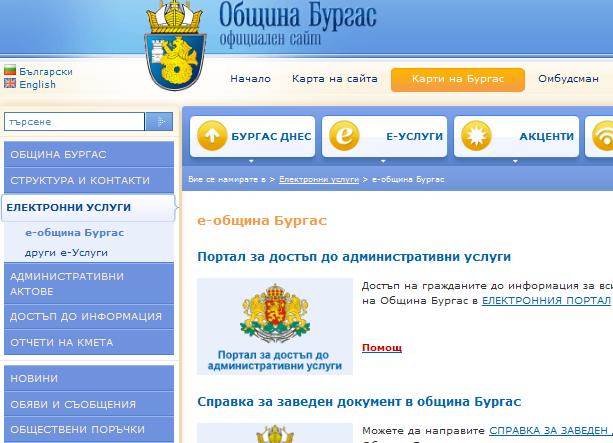Screen dimensions: 613x443
Task: Open НОВИНИ in the sidebar
Action: pyautogui.click(x=89, y=378)
